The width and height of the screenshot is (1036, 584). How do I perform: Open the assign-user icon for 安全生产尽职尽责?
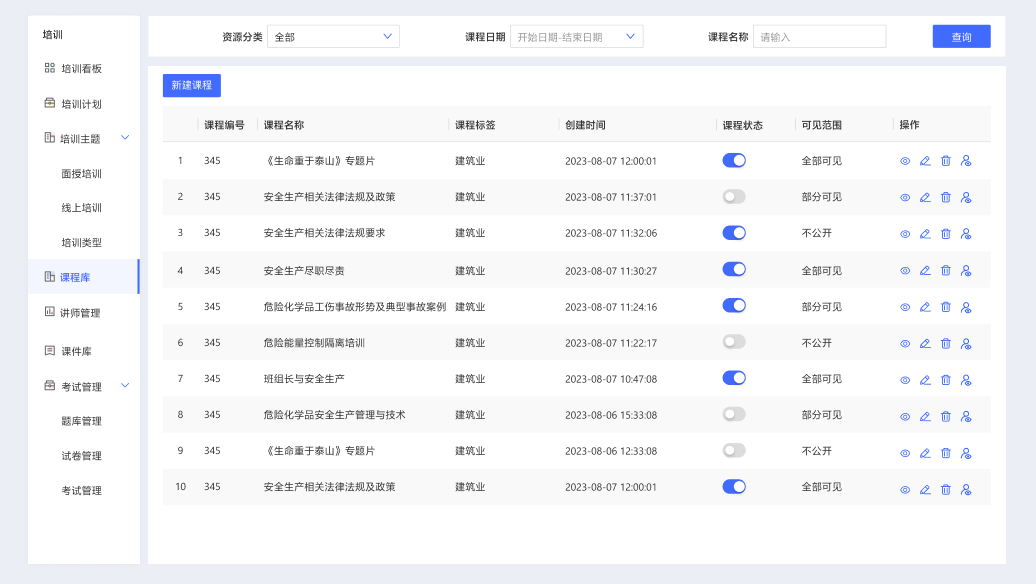coord(965,270)
